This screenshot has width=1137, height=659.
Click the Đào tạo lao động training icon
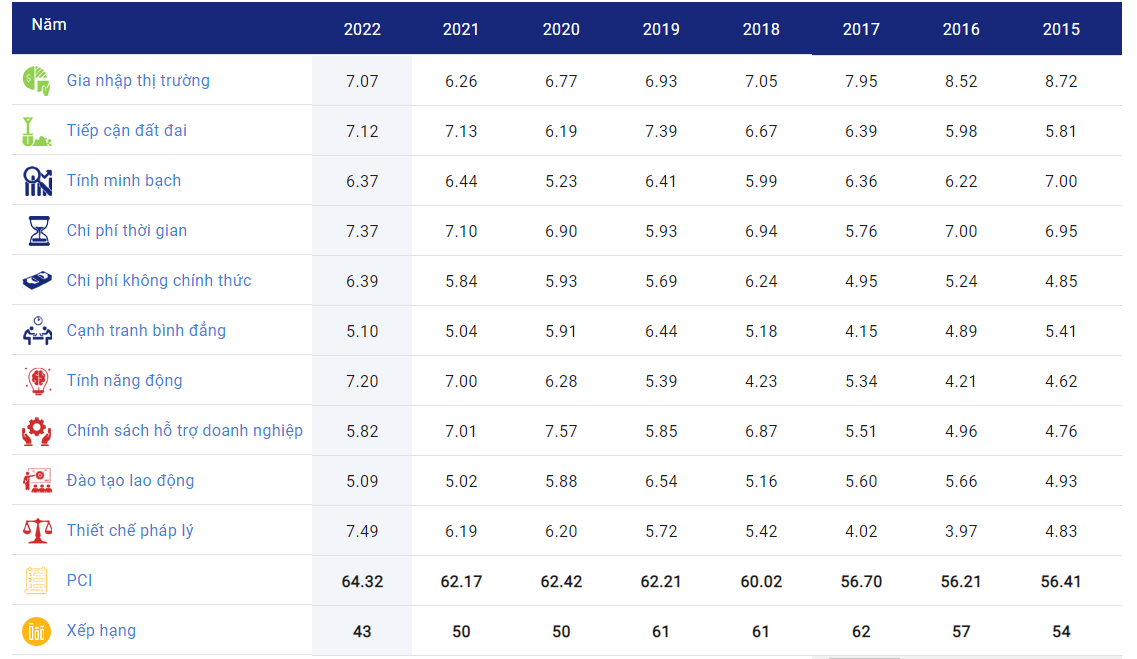(37, 481)
